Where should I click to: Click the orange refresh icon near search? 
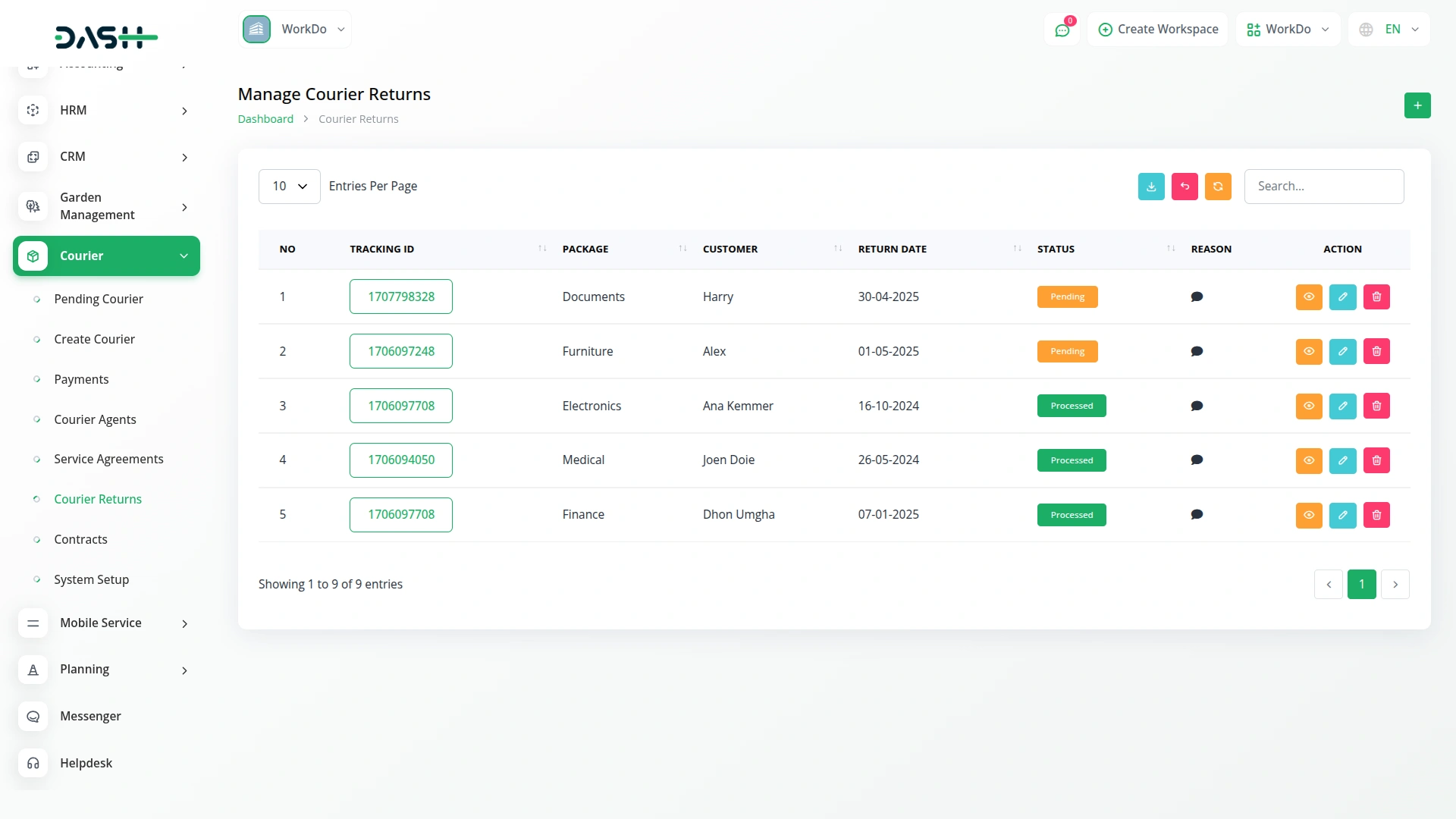[x=1217, y=187]
